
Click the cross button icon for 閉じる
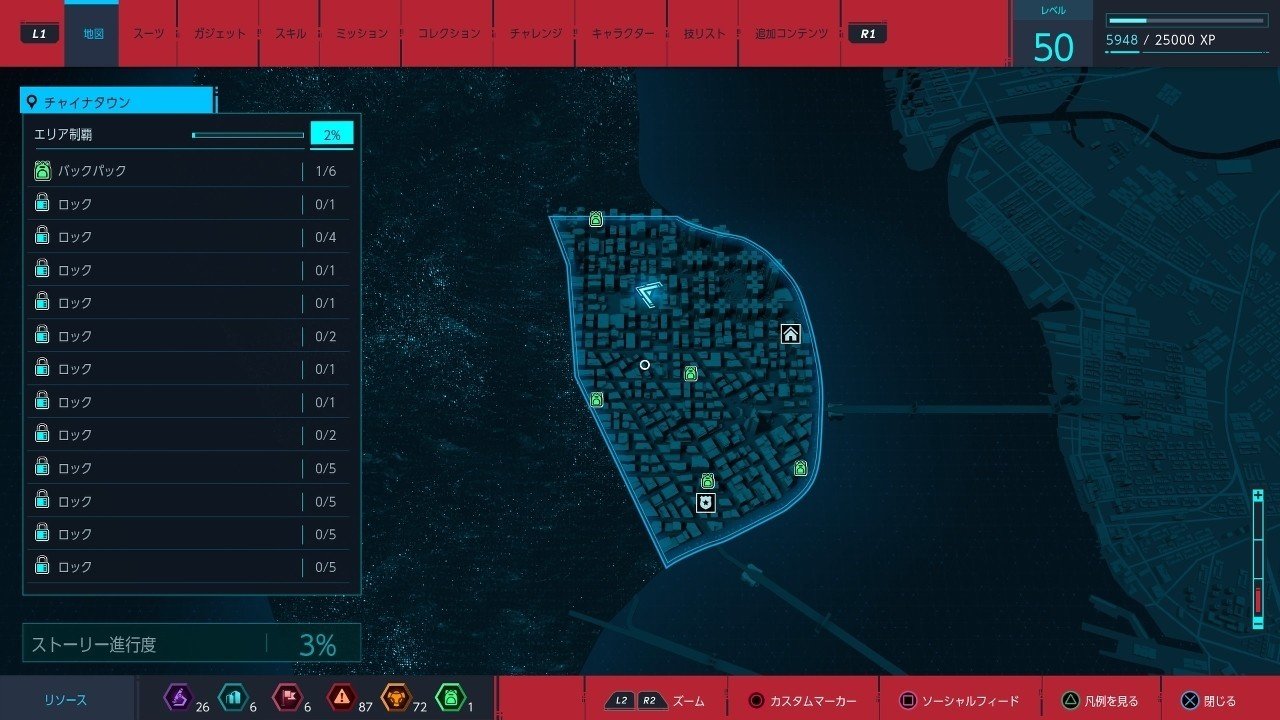pyautogui.click(x=1190, y=701)
